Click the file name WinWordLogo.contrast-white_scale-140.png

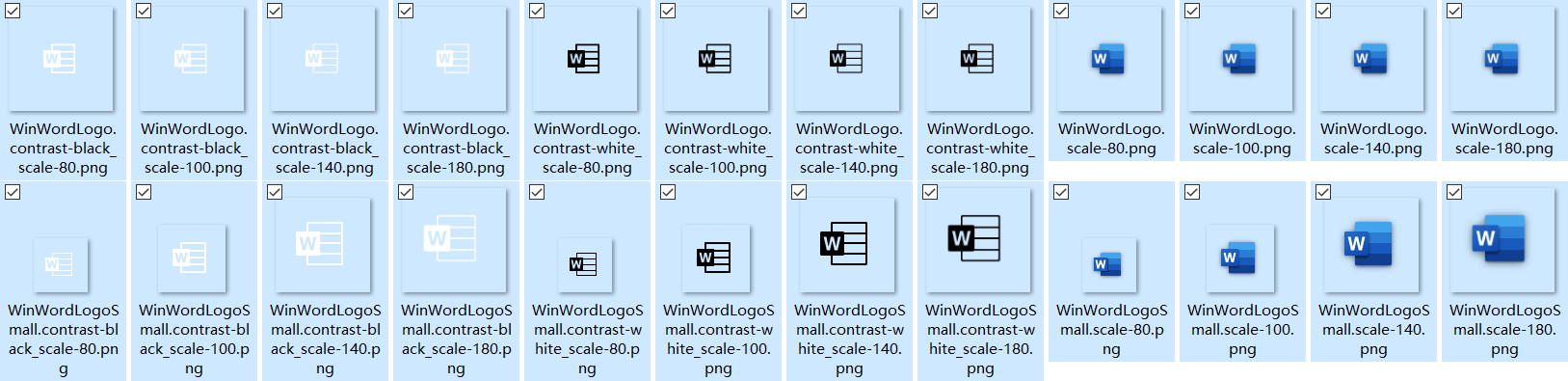[849, 148]
